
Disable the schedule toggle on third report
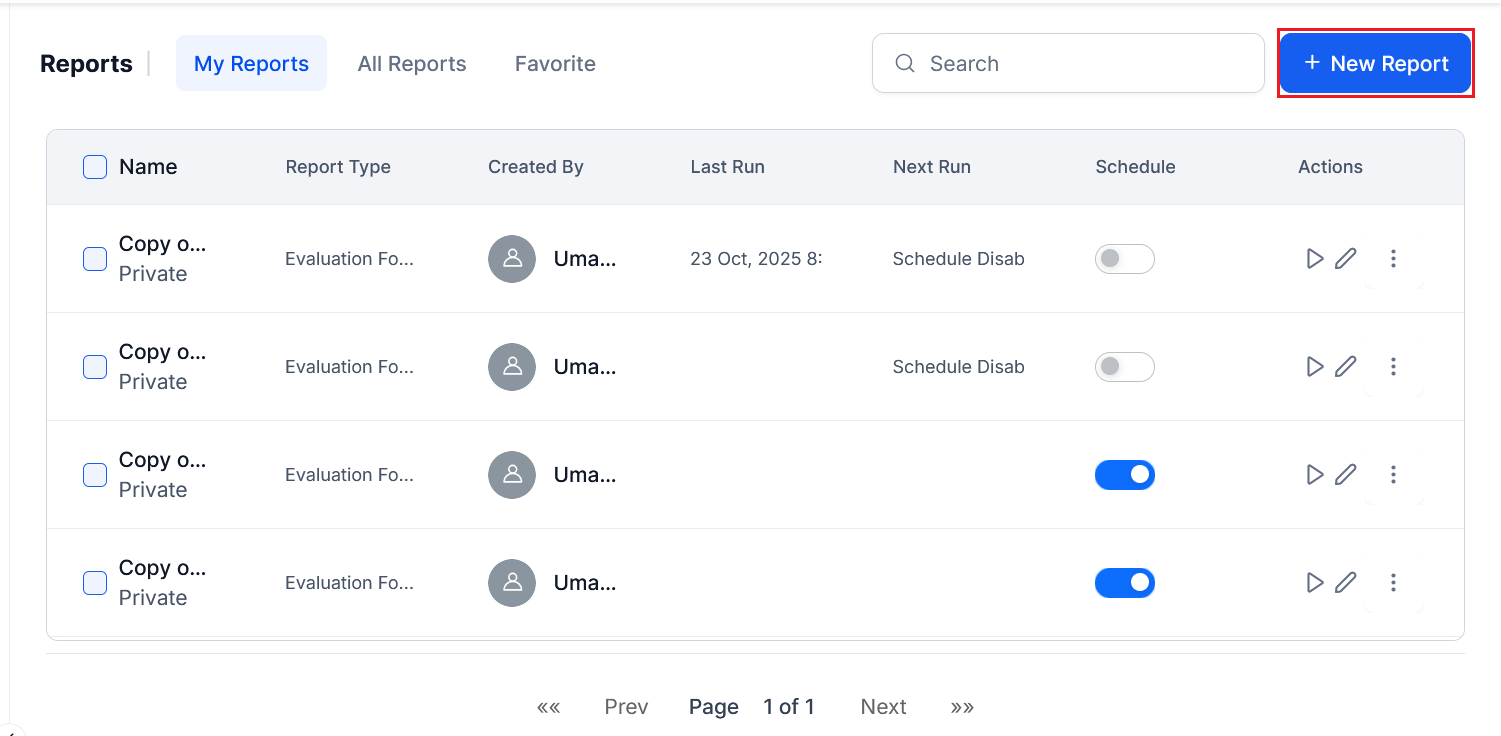click(x=1124, y=475)
